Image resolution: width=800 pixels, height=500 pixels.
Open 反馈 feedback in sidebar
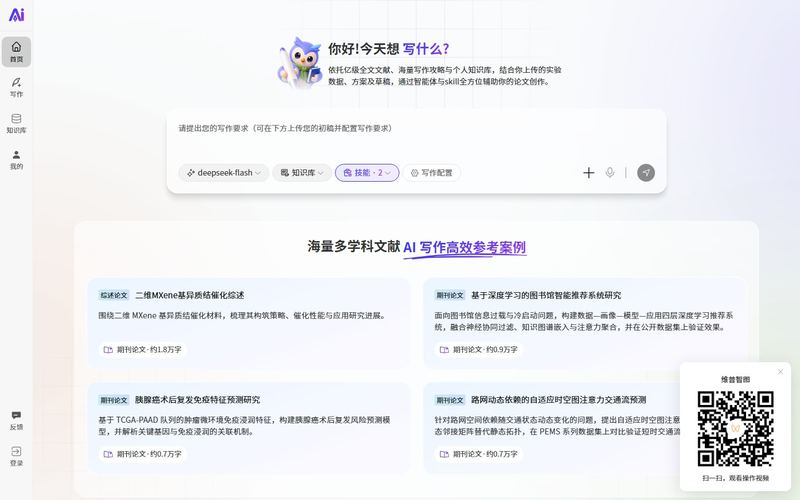point(16,420)
